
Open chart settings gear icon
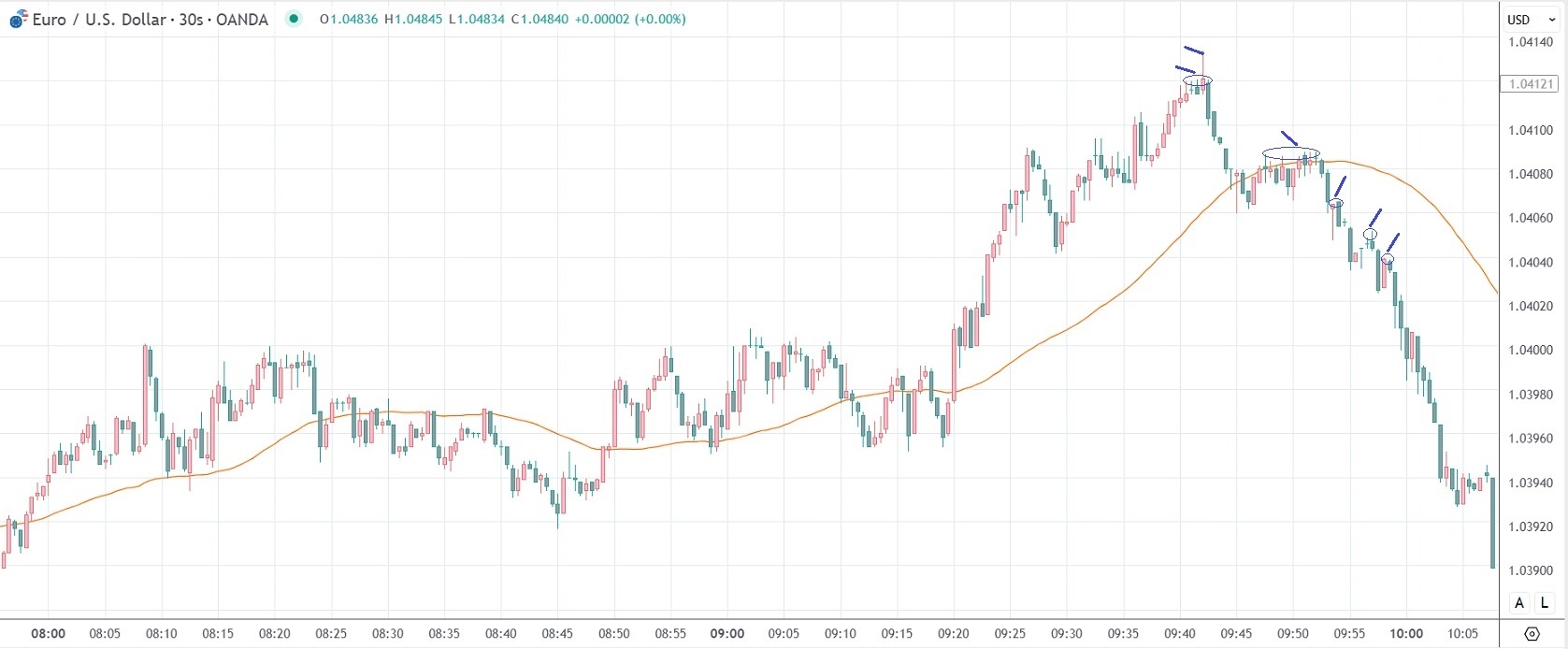(x=1532, y=633)
